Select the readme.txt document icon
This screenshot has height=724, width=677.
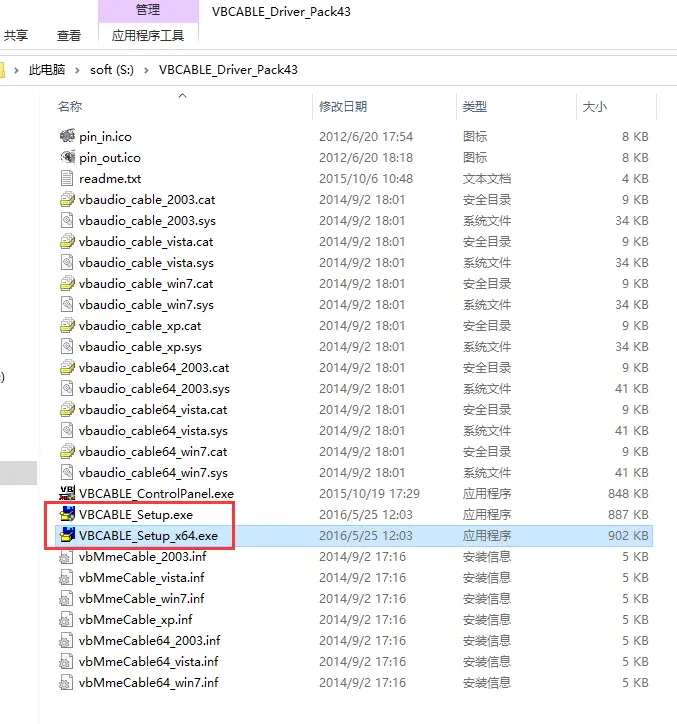67,178
